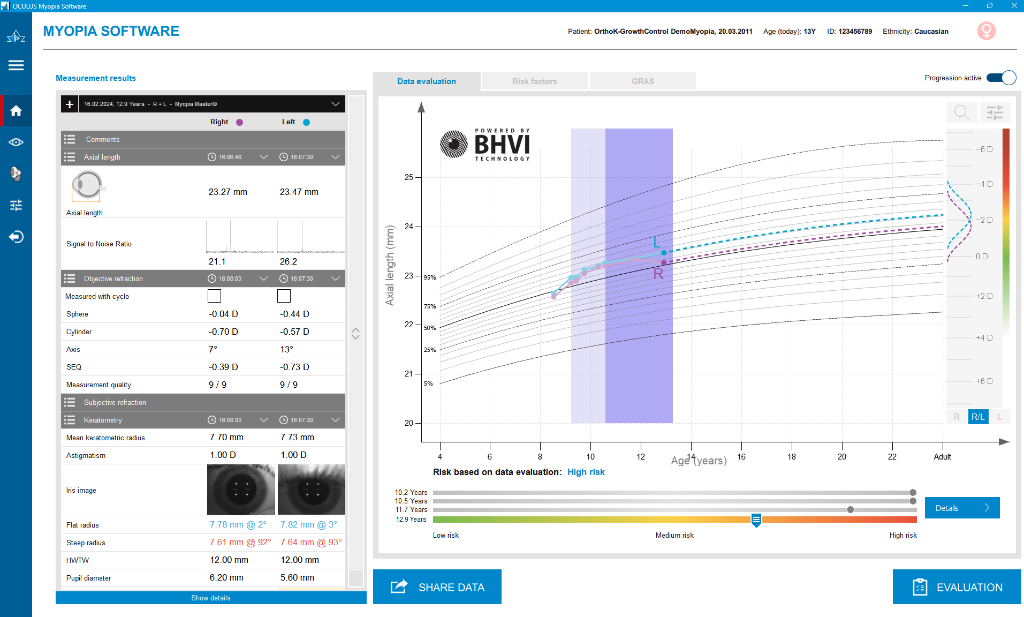Expand the Comments section header
1024x617 pixels.
coord(203,139)
